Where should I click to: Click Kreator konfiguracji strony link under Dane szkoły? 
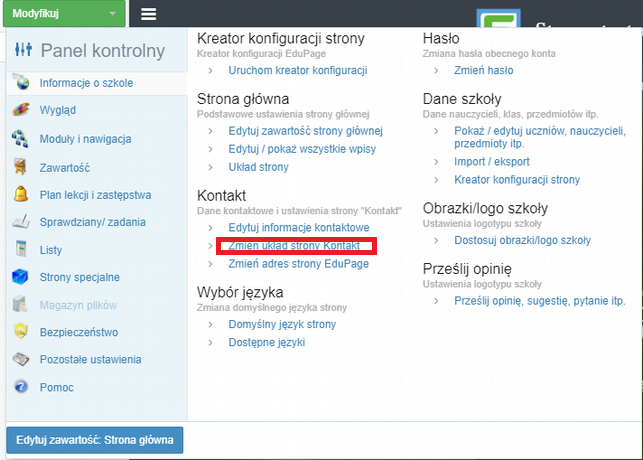[x=517, y=180]
